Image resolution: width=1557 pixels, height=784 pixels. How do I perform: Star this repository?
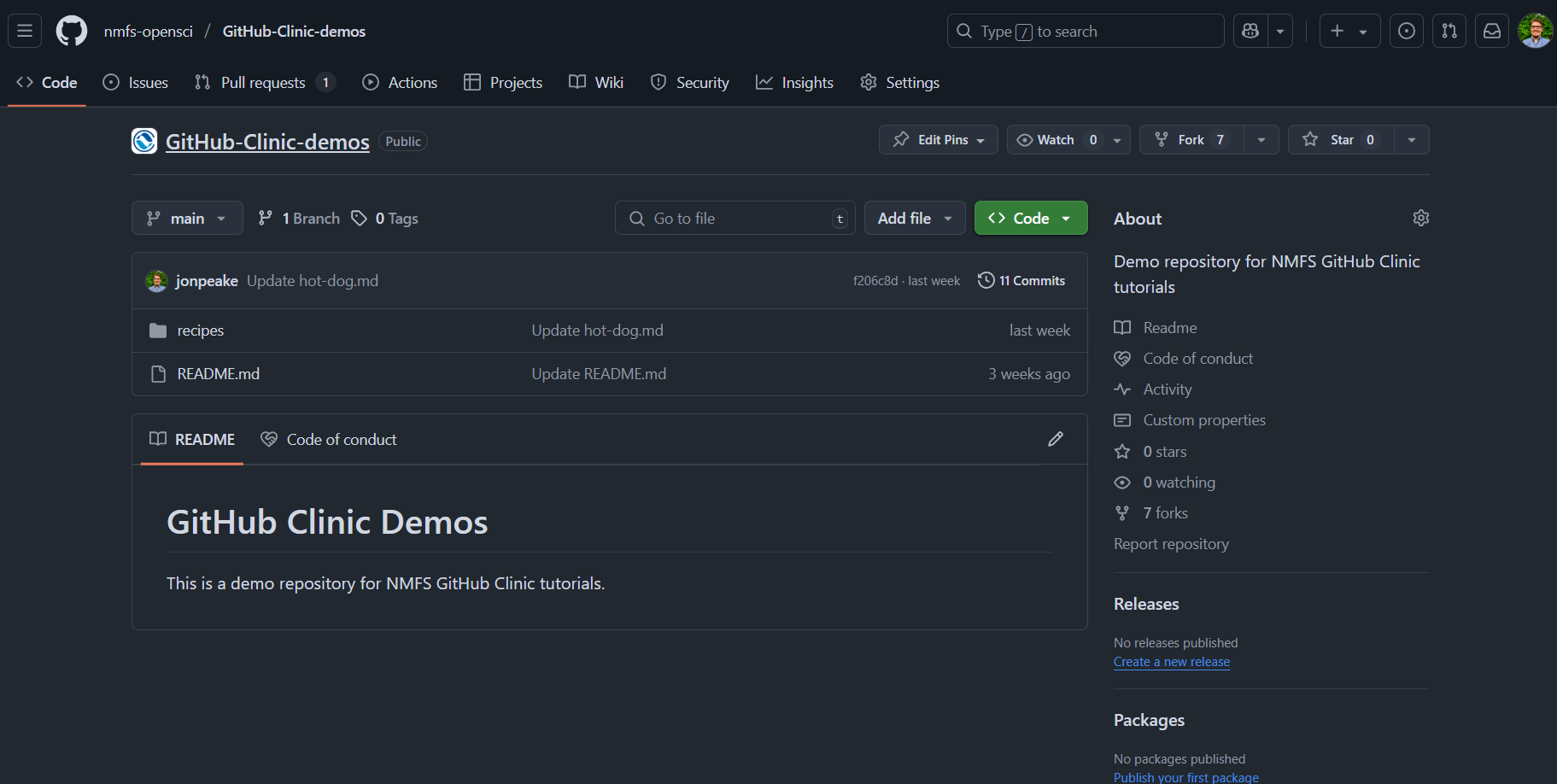1341,140
